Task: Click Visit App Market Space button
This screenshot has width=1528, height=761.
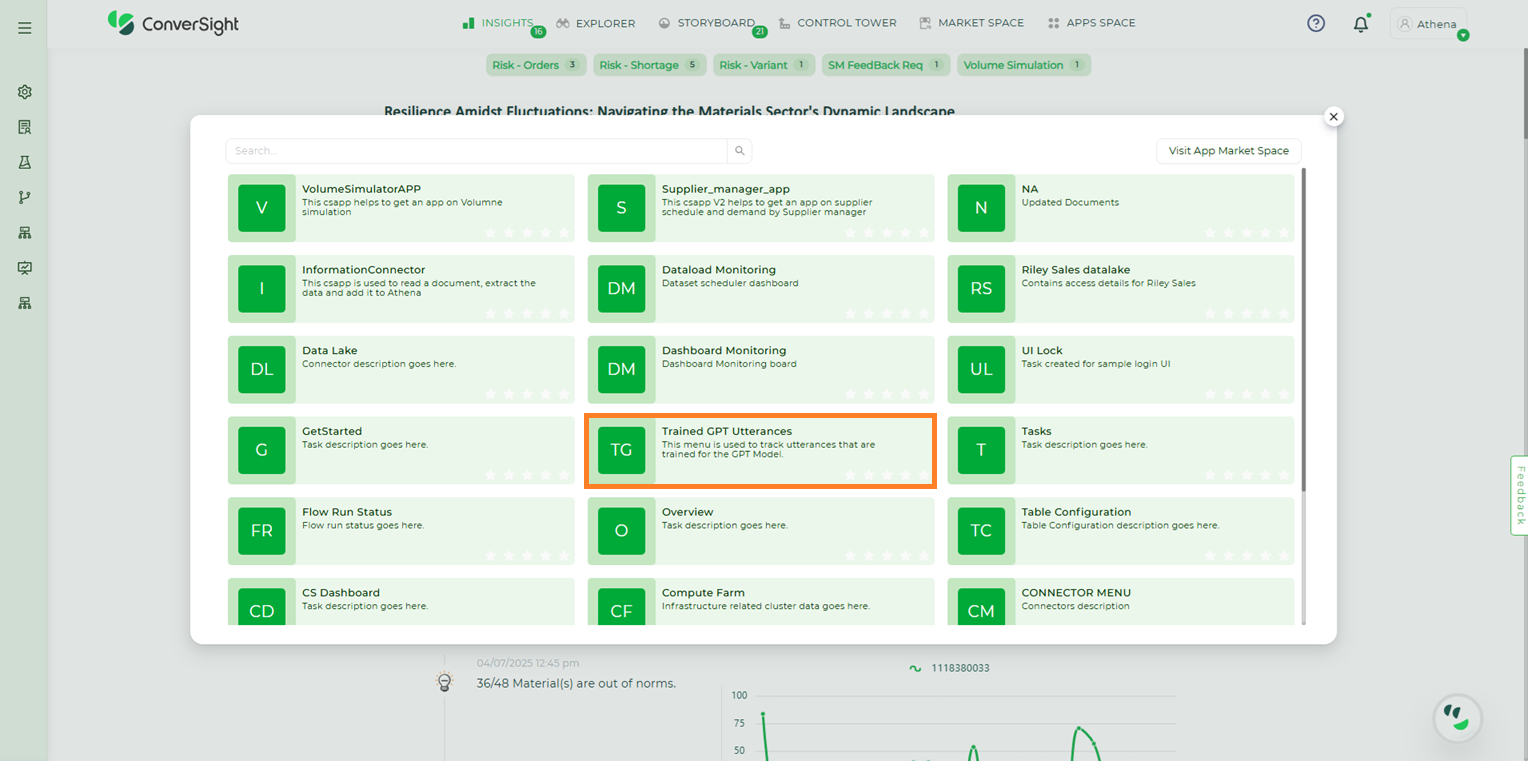Action: pos(1229,151)
